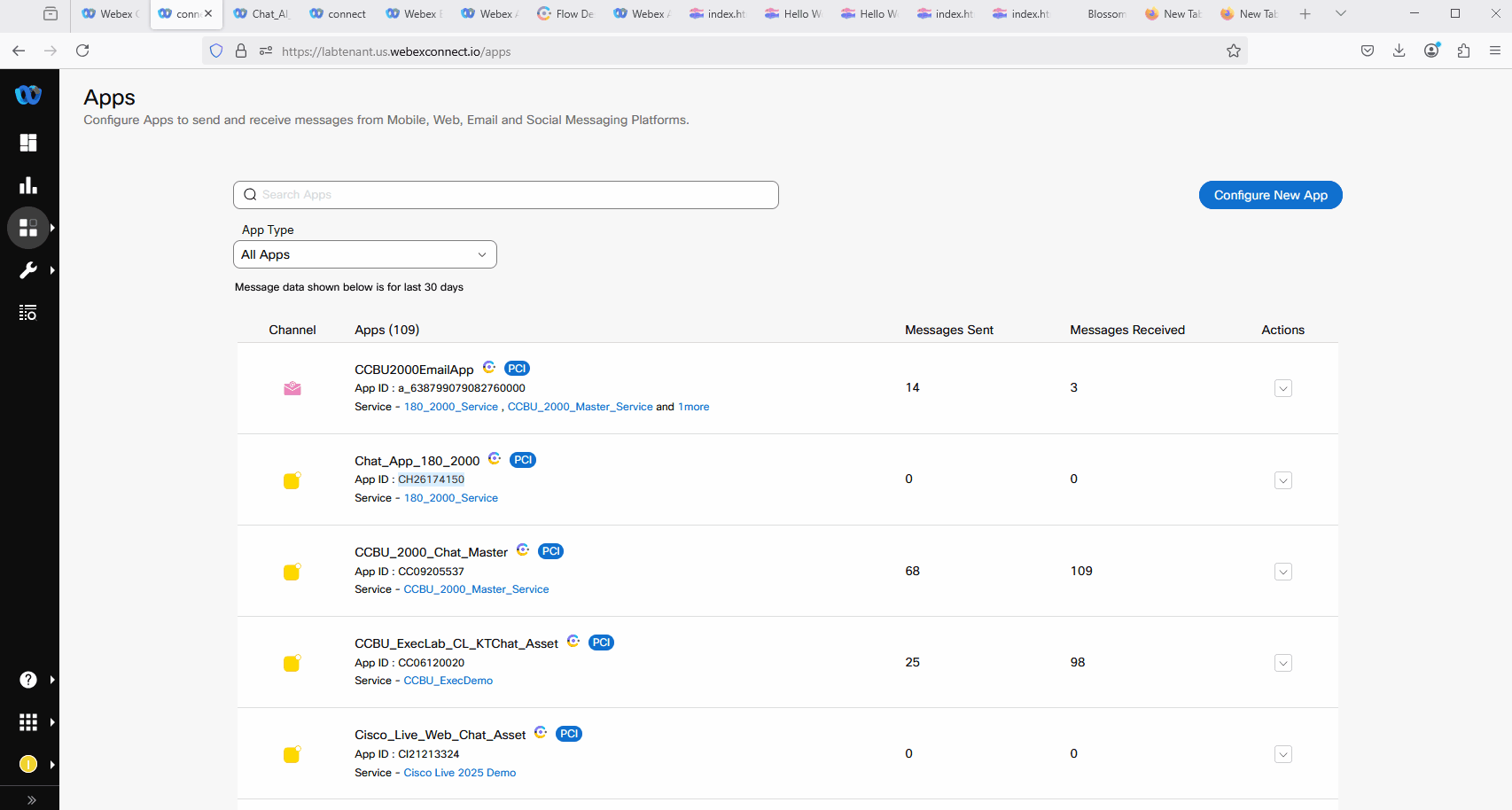Screen dimensions: 1512x810
Task: Open the reports bar chart icon
Action: click(x=28, y=185)
